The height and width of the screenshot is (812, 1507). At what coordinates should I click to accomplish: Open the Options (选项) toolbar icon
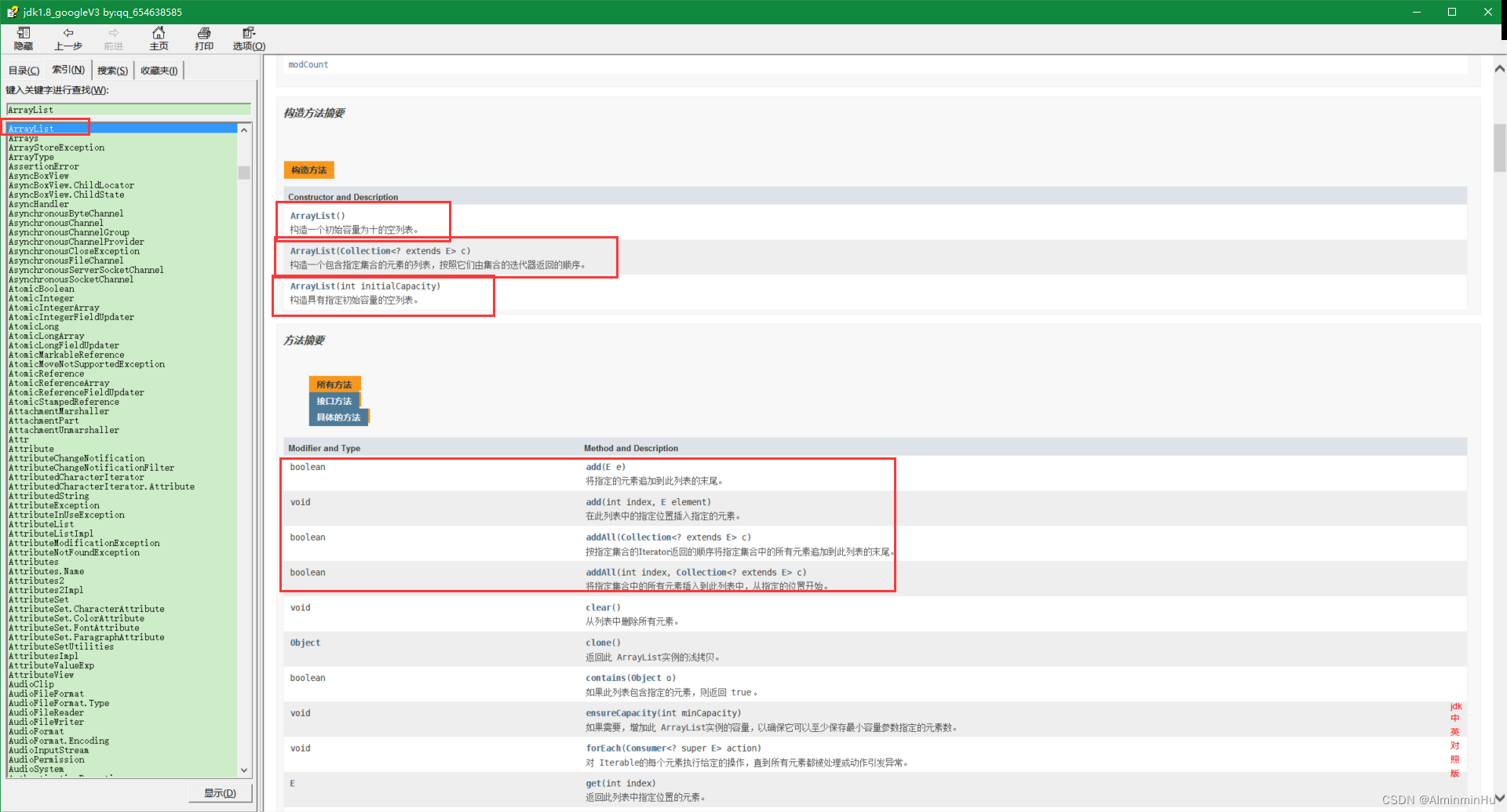tap(249, 38)
